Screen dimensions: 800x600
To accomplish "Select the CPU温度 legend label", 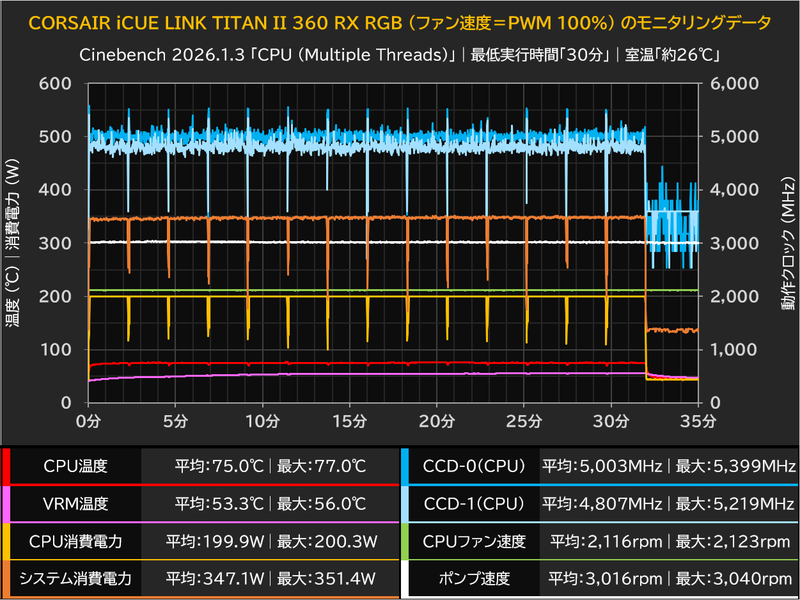I will pyautogui.click(x=76, y=466).
